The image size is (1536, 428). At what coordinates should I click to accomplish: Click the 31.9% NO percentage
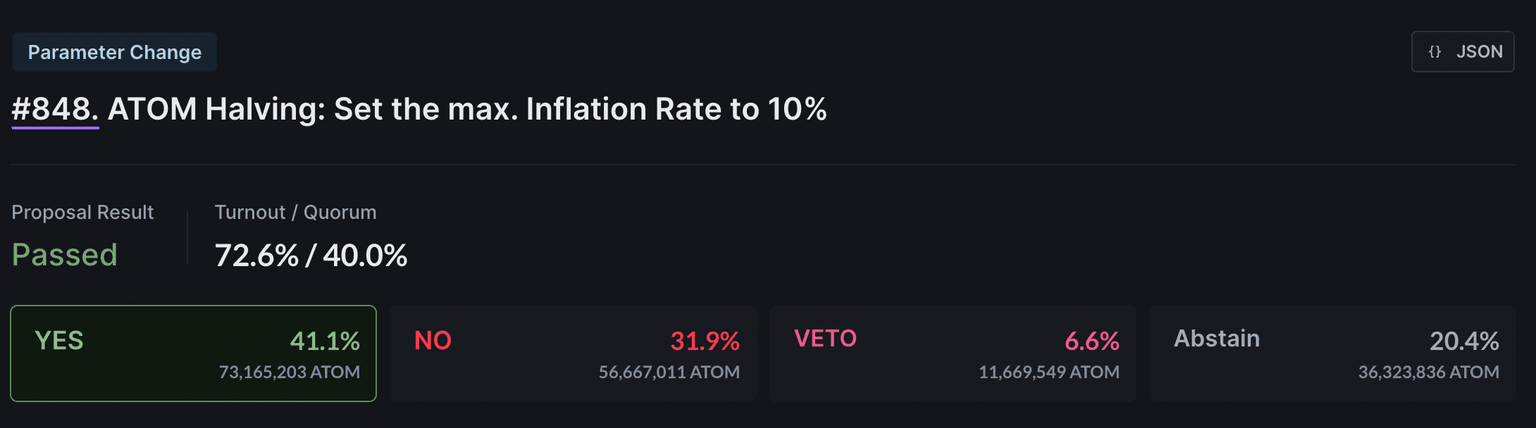(x=705, y=341)
